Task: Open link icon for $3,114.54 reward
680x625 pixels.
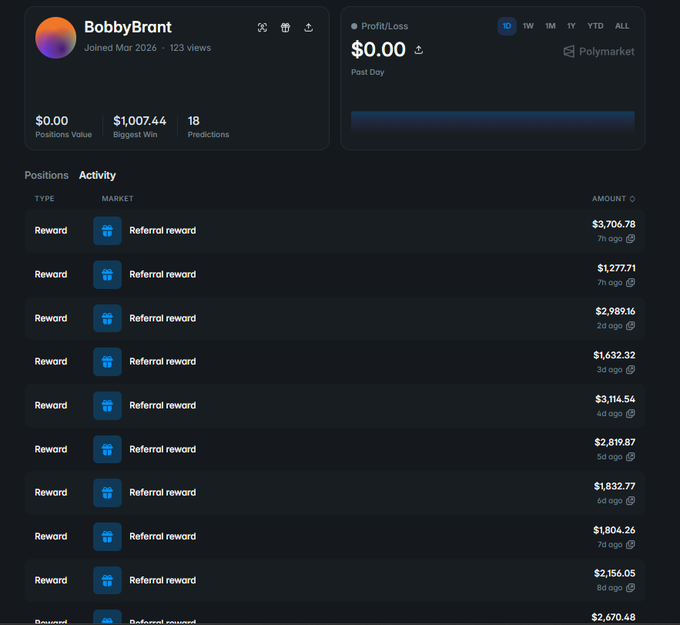Action: point(631,413)
